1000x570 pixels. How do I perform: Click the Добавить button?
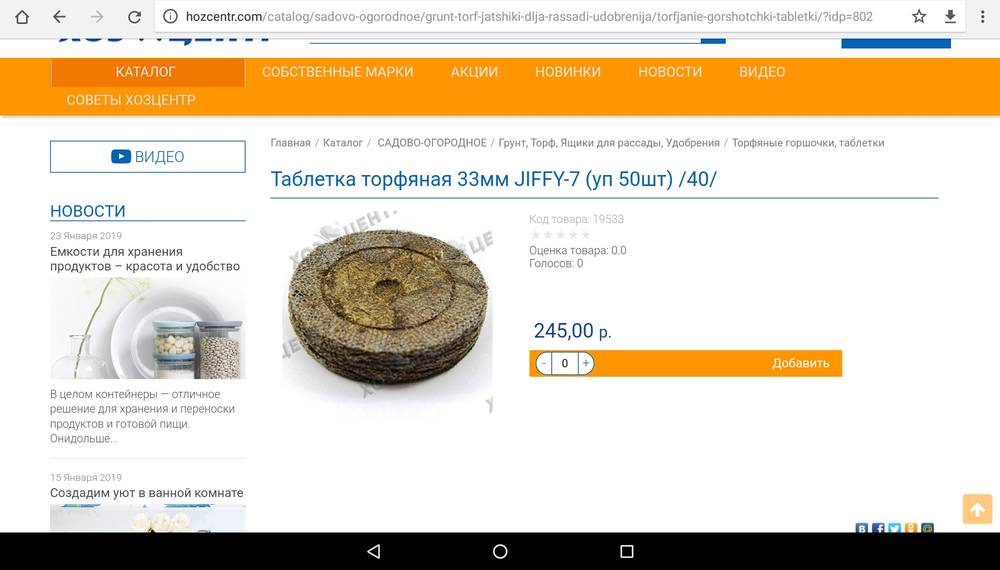pyautogui.click(x=800, y=363)
